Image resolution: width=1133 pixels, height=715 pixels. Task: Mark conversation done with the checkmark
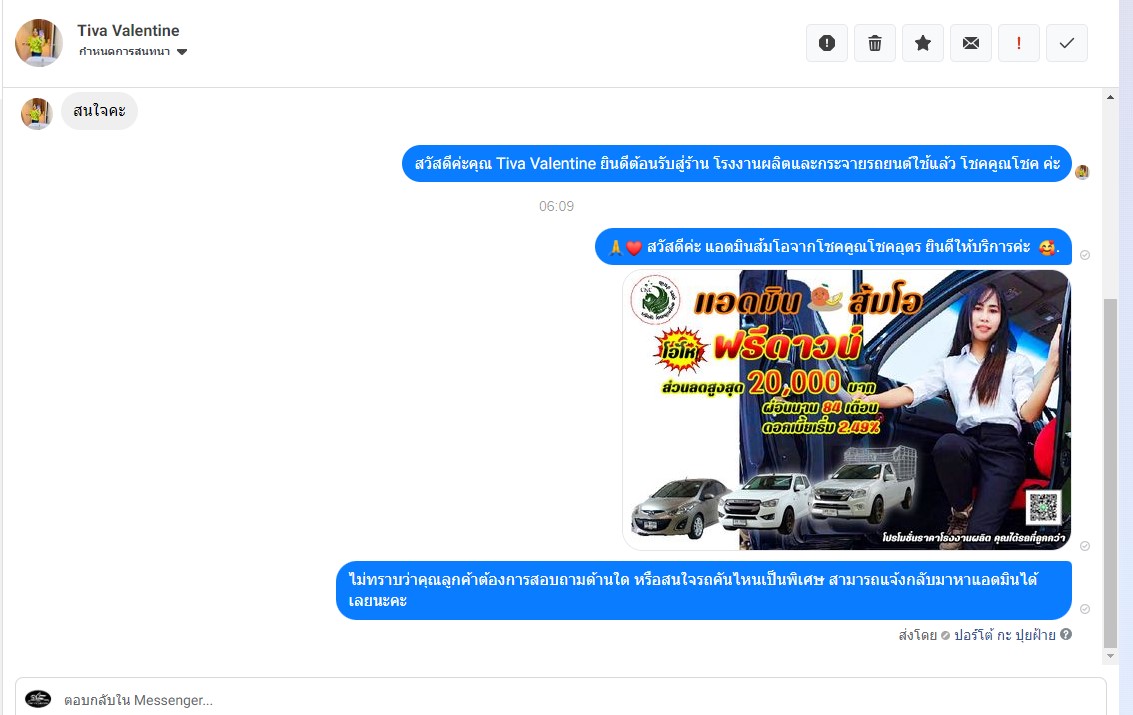(x=1066, y=43)
